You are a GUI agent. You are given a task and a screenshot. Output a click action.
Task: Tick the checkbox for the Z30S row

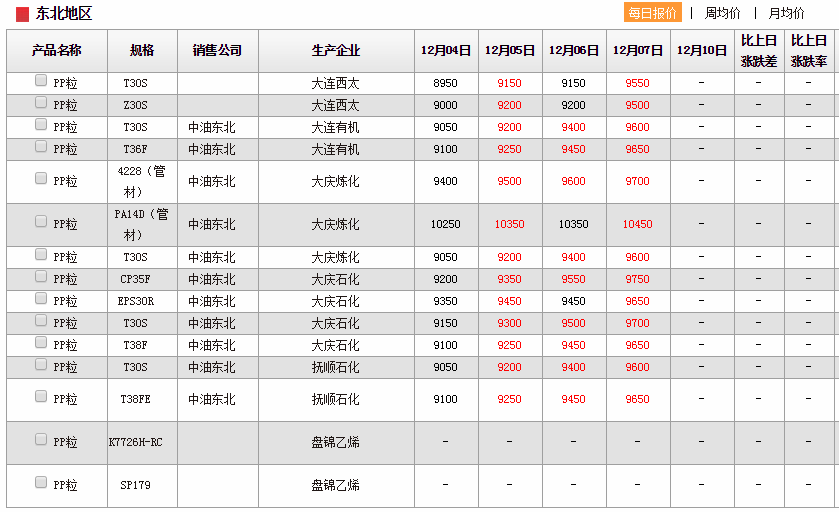[41, 103]
